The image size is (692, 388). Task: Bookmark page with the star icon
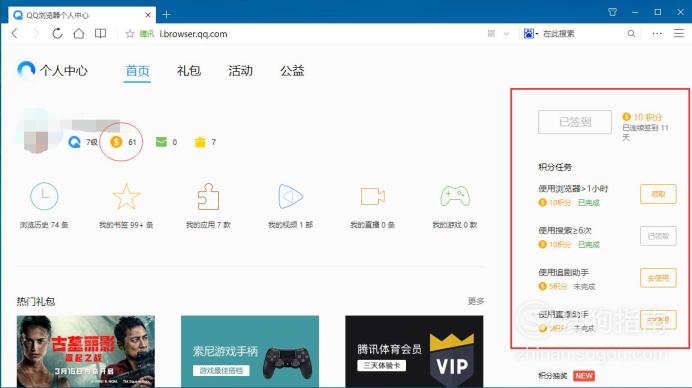click(x=130, y=34)
